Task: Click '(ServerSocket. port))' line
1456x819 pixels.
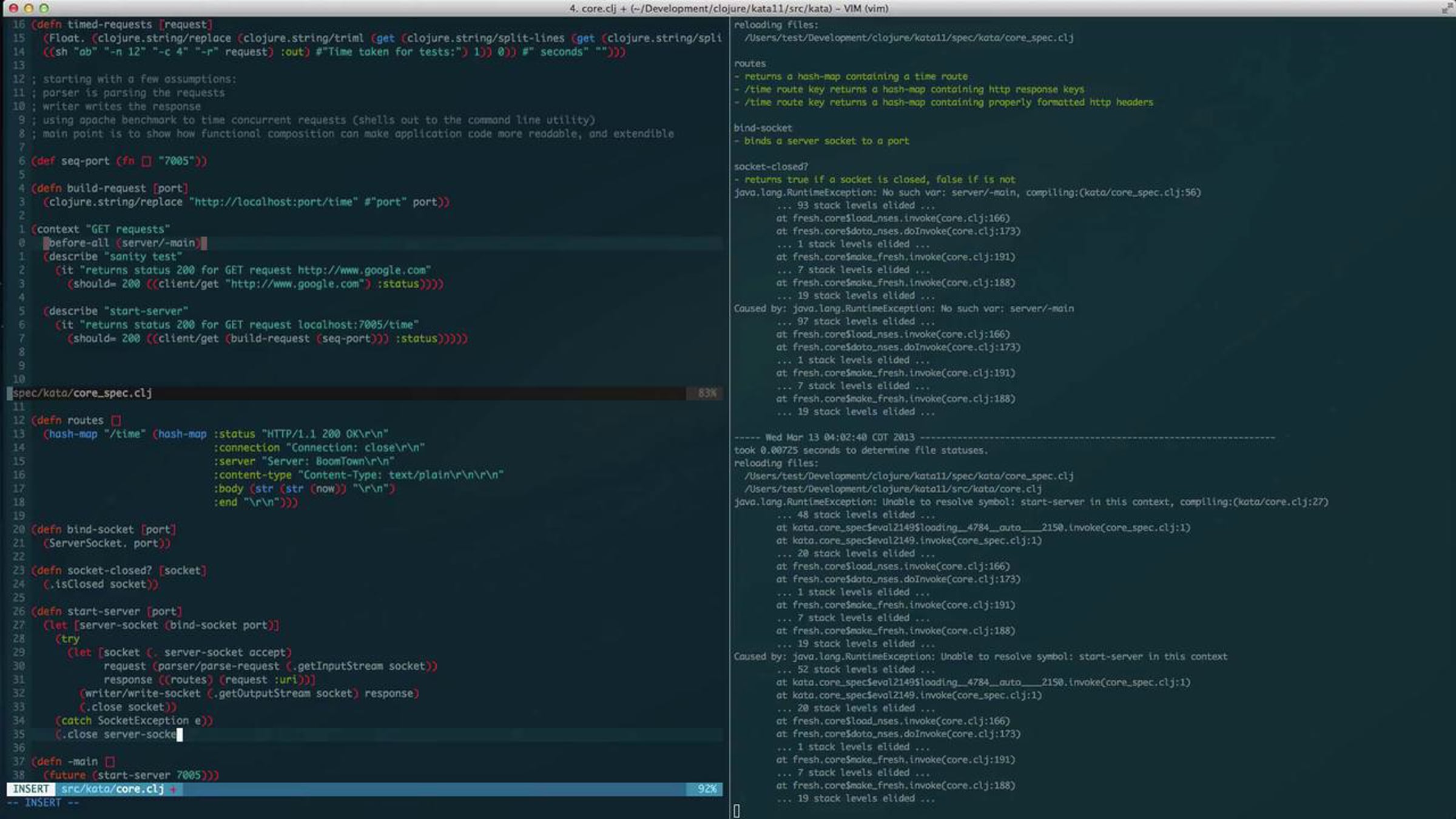Action: point(107,544)
